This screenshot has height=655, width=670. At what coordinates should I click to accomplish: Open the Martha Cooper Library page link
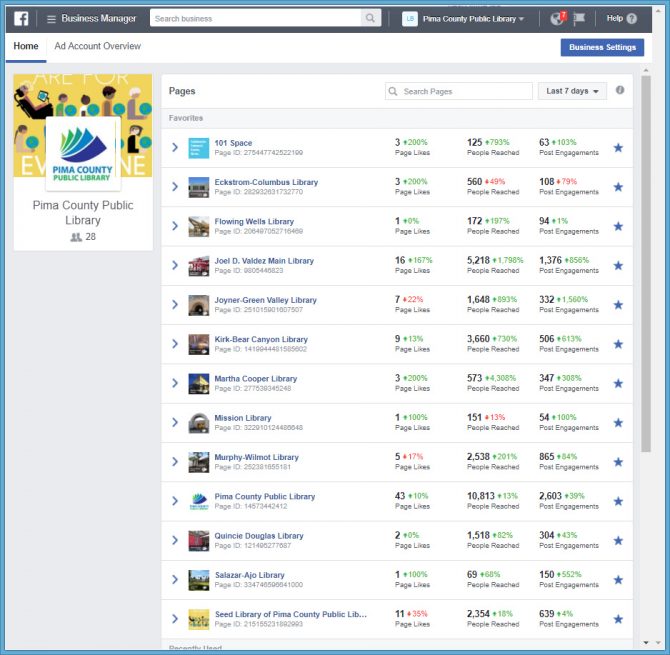click(256, 379)
